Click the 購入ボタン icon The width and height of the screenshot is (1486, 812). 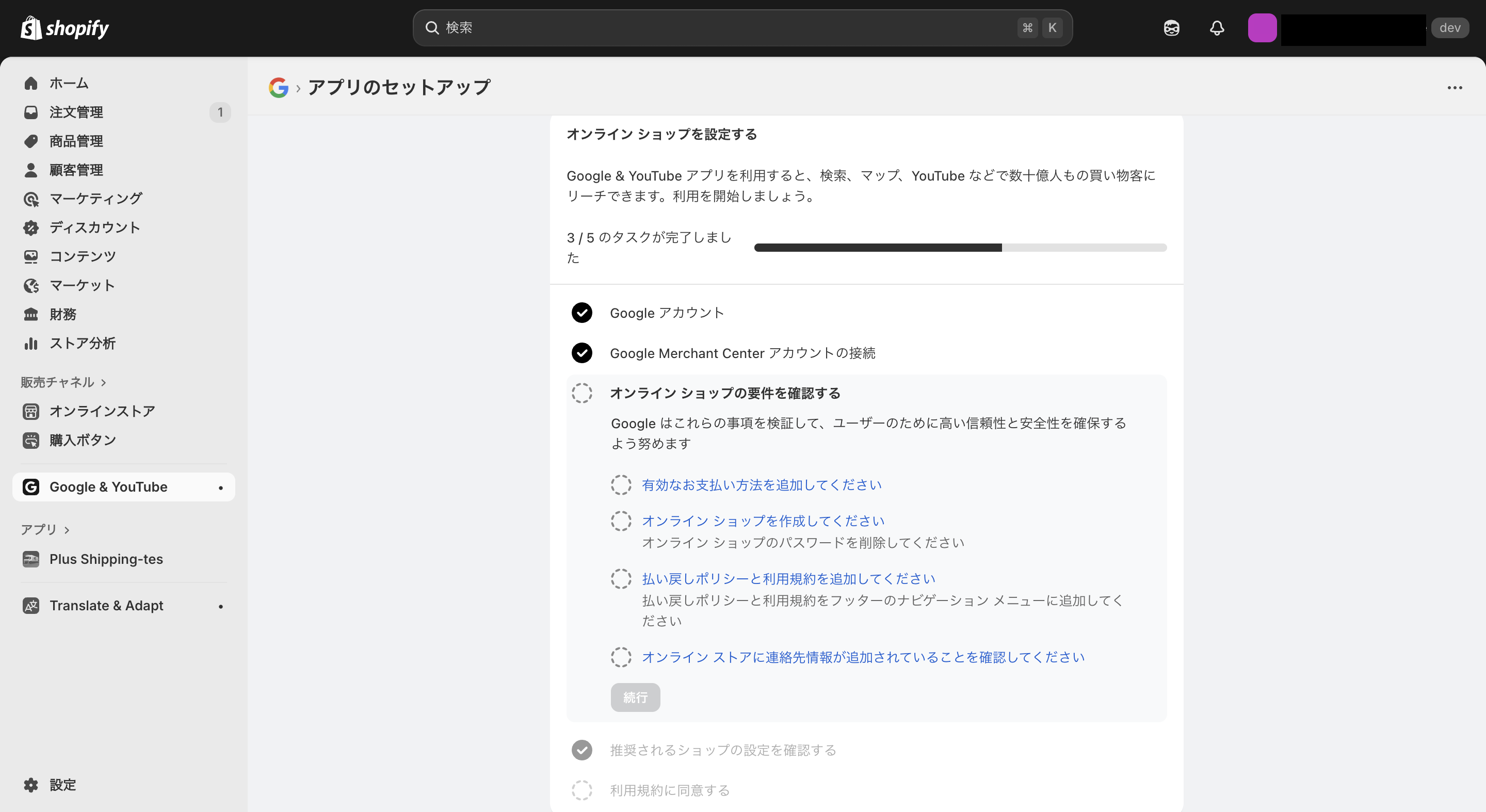click(x=31, y=440)
